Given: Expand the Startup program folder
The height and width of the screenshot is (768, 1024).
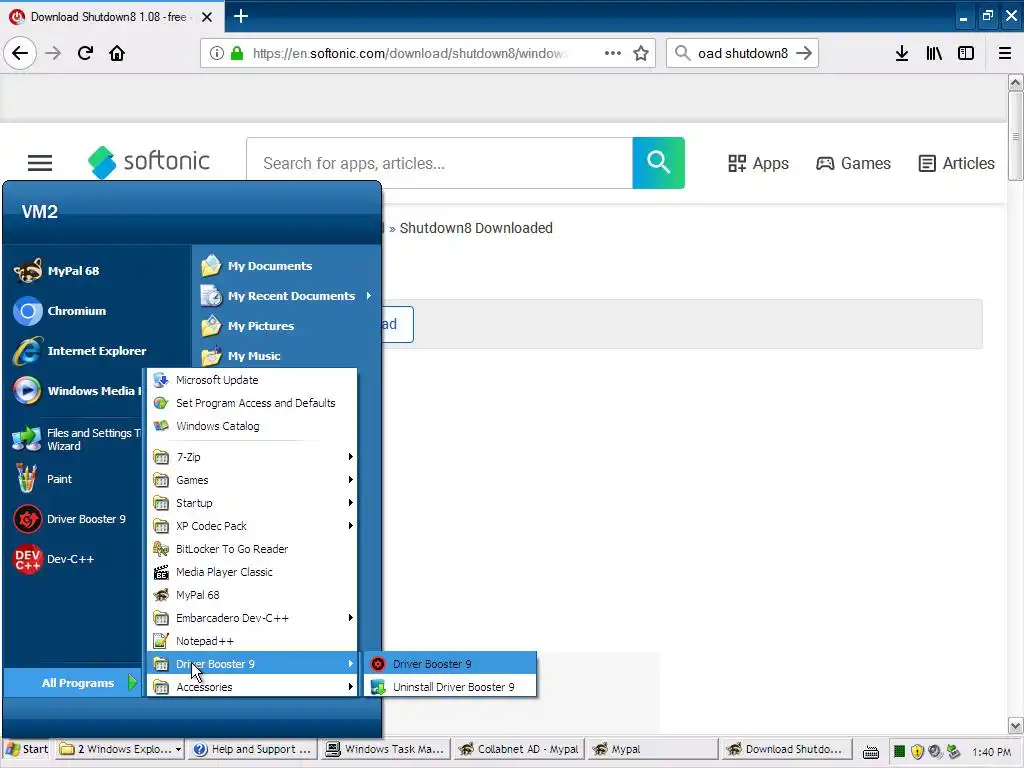Looking at the screenshot, I should click(x=252, y=503).
